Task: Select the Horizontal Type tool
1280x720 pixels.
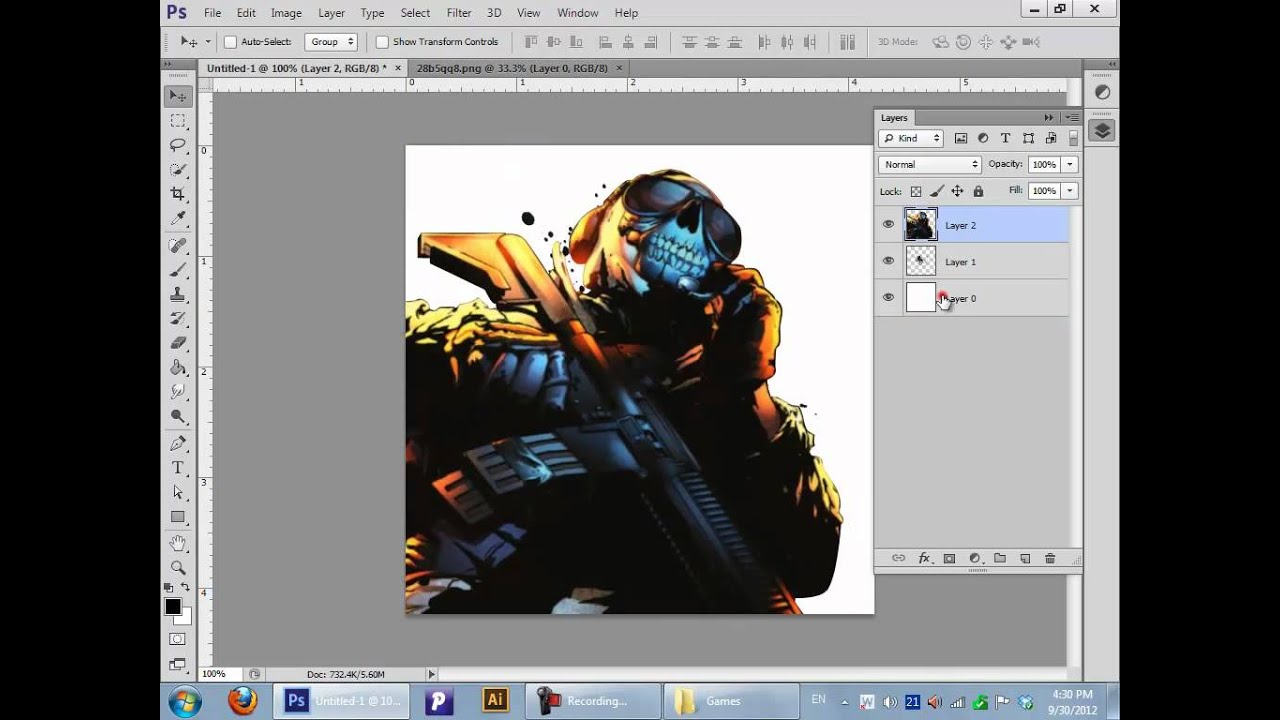Action: pos(178,468)
